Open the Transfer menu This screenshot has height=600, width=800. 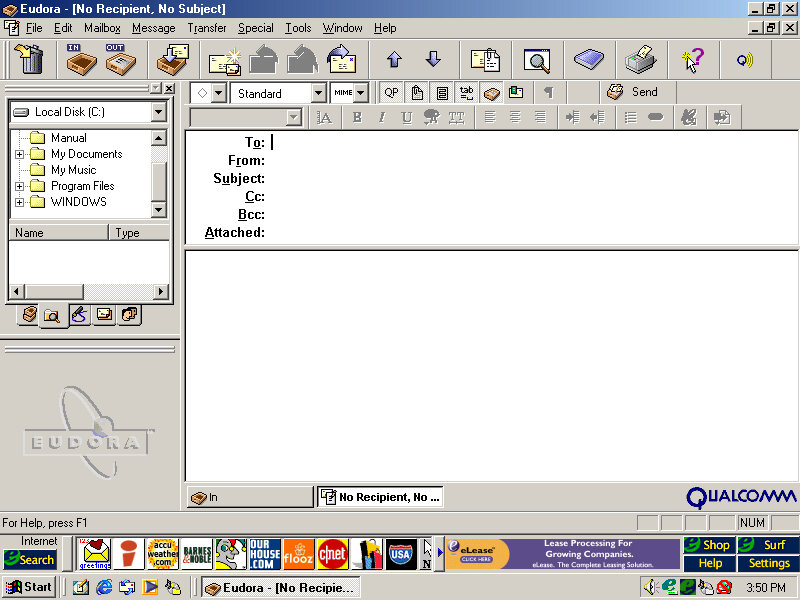point(206,28)
